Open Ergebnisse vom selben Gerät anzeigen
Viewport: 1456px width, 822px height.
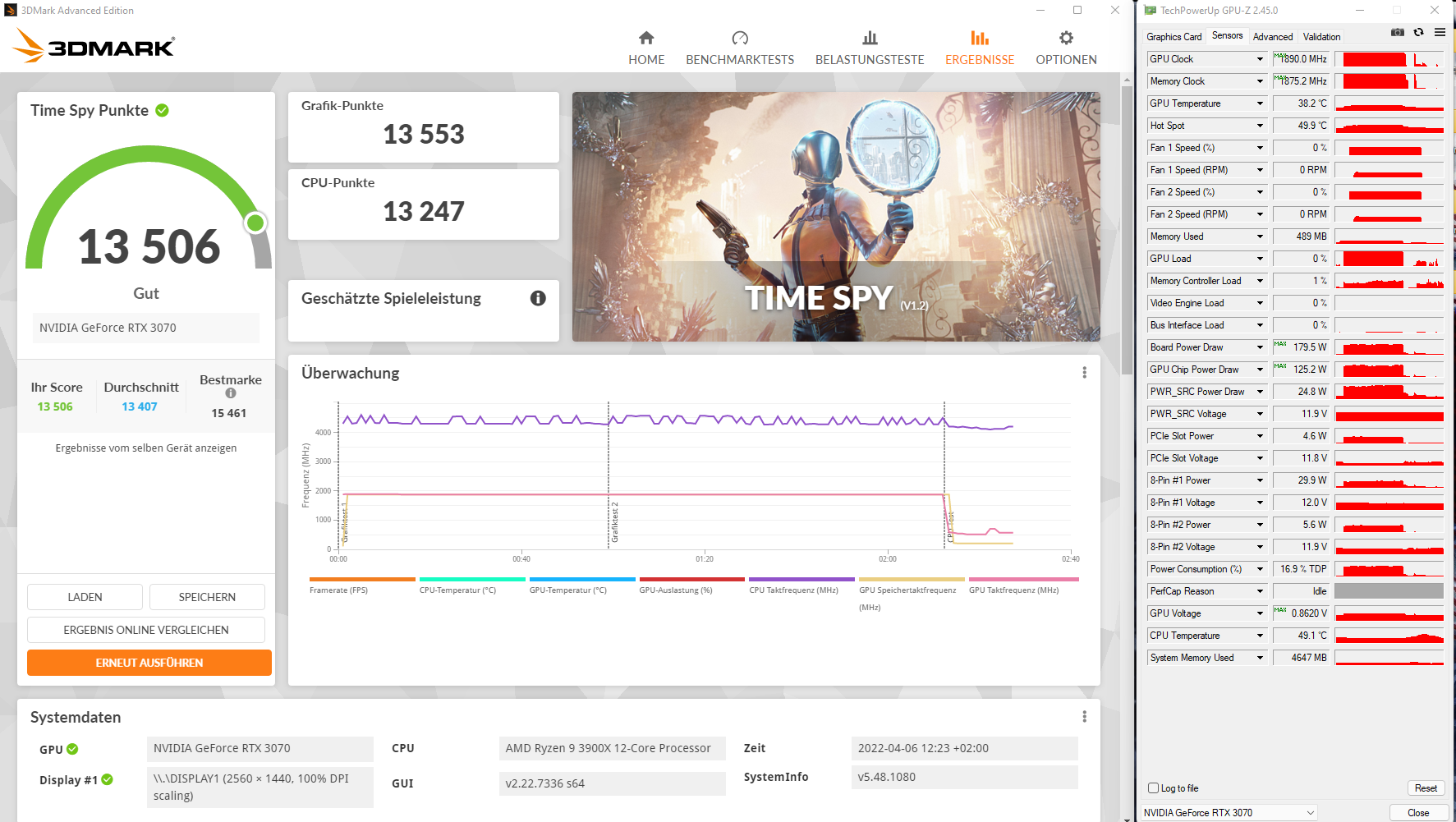[146, 448]
